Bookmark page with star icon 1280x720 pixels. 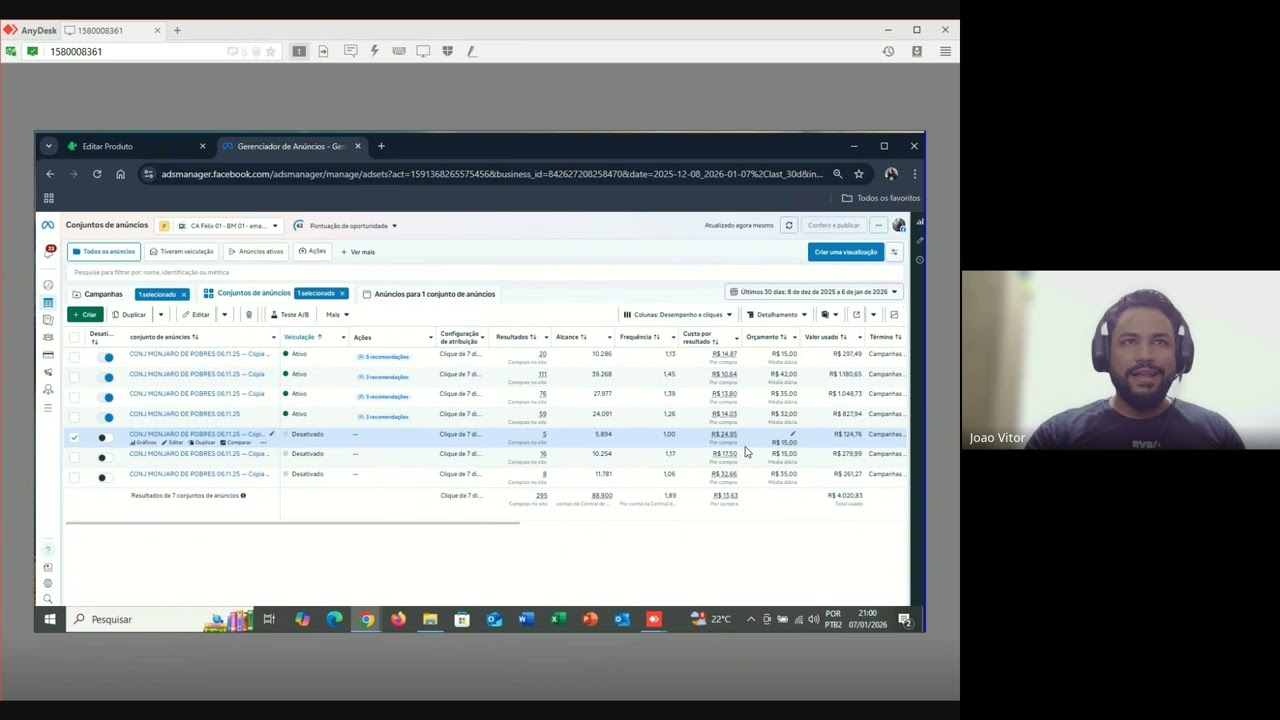858,174
